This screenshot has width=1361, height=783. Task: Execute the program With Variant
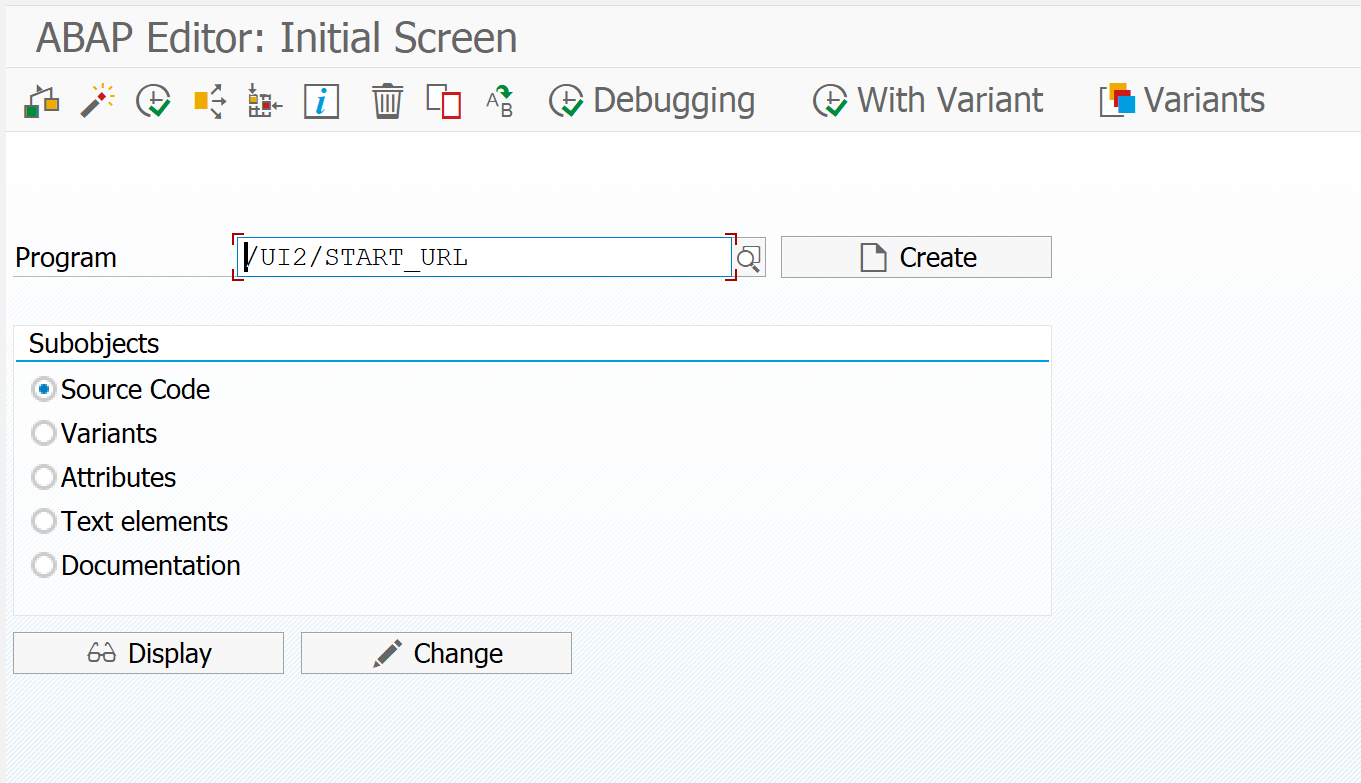coord(926,100)
